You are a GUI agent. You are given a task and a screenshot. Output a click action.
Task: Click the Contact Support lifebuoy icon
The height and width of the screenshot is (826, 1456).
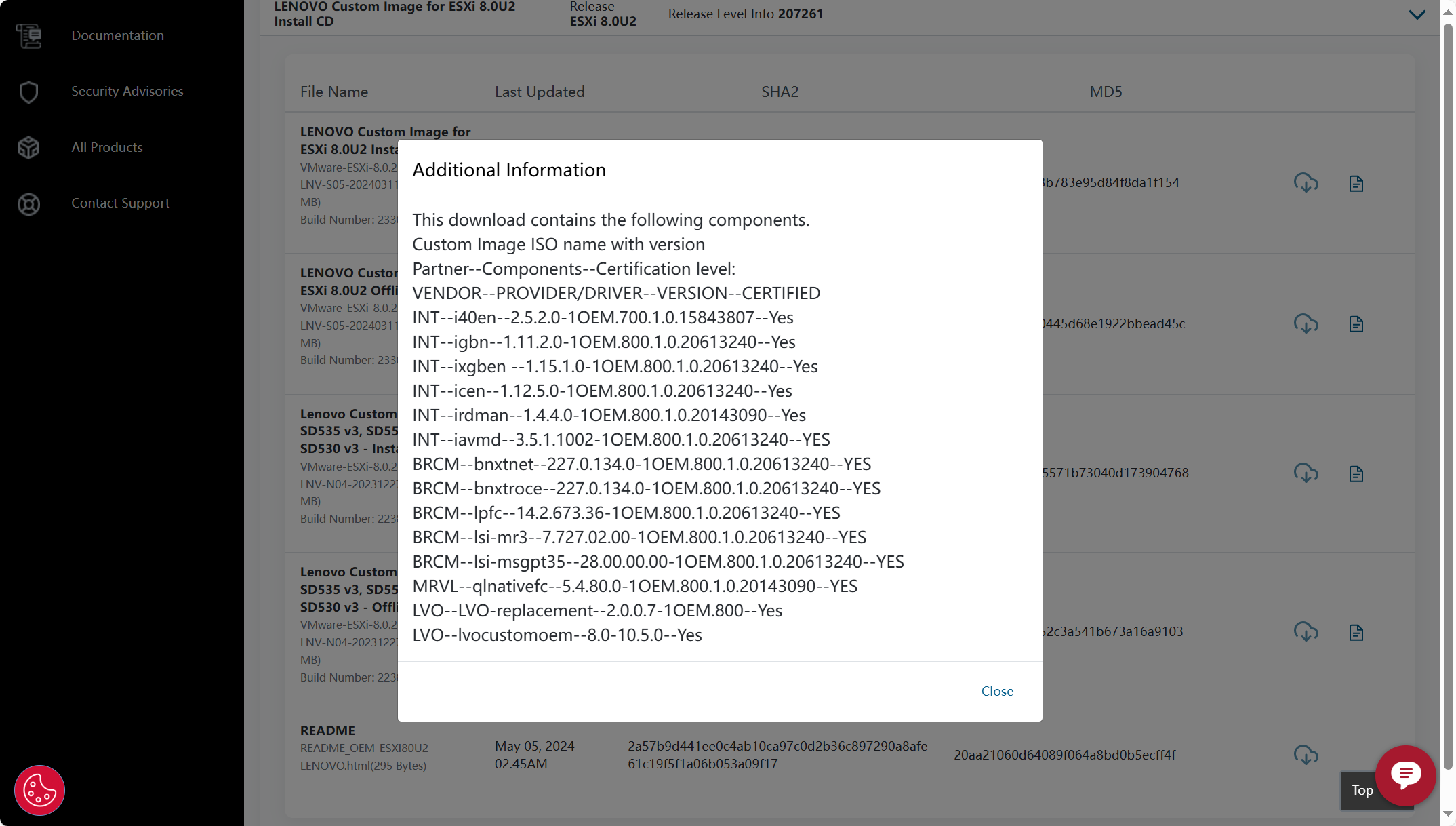point(28,203)
